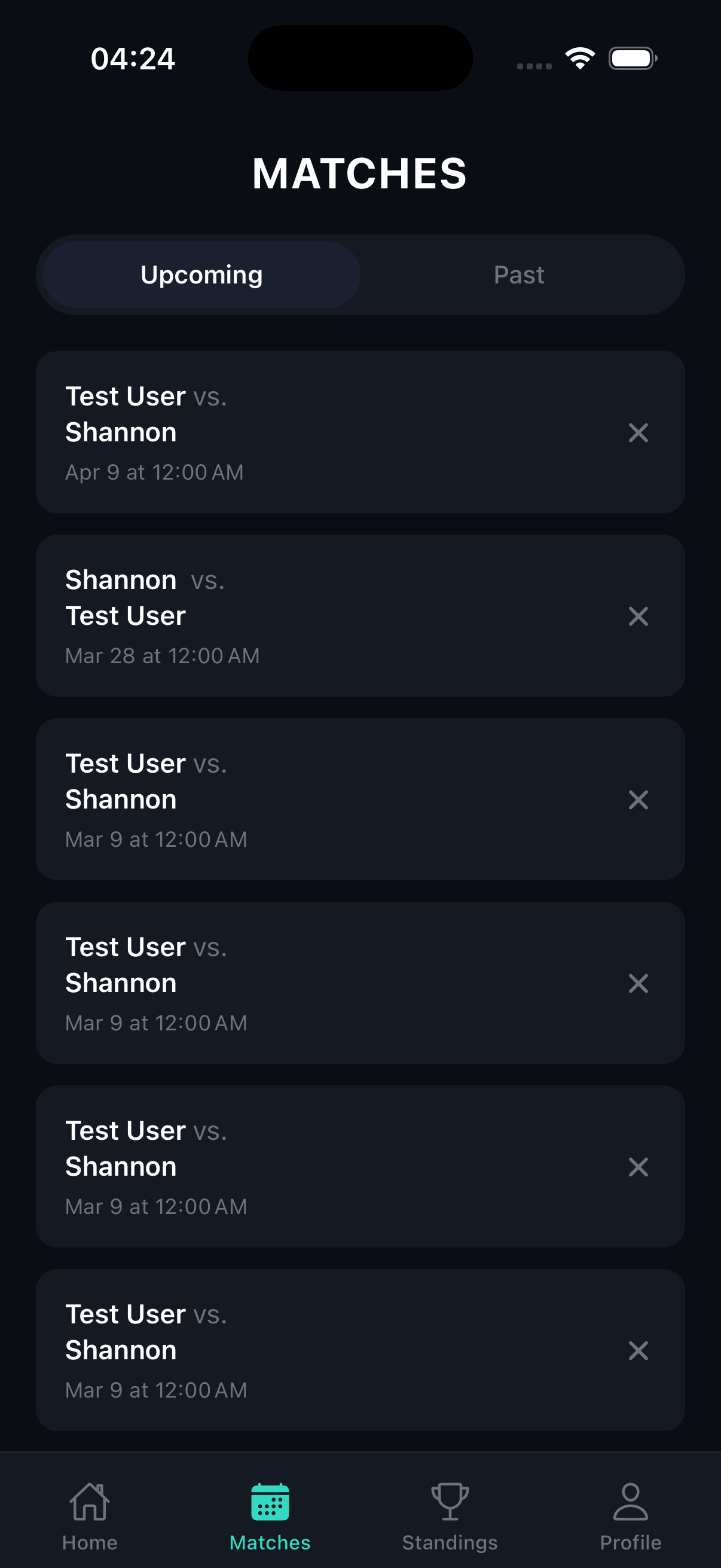Tap the battery status icon

point(632,59)
